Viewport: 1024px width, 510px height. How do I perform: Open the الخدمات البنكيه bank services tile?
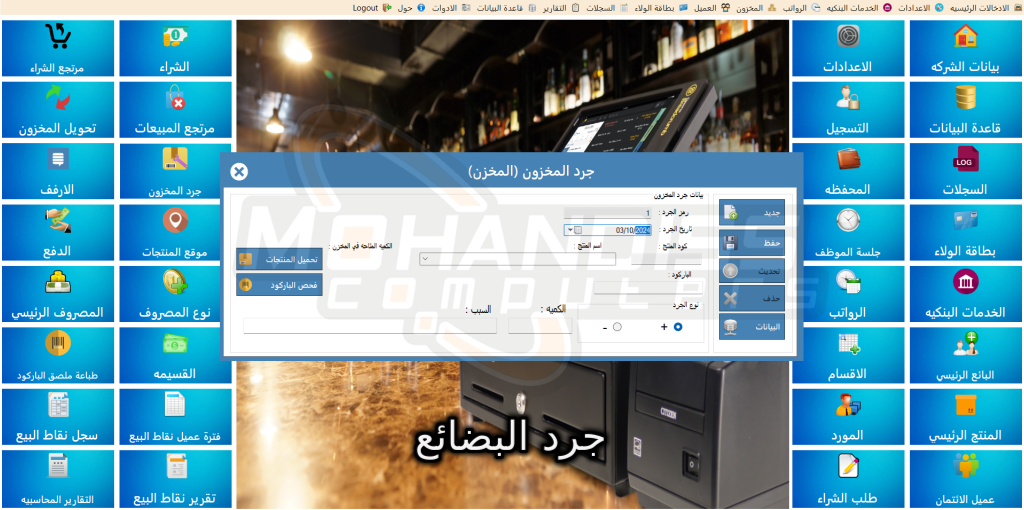[x=964, y=292]
